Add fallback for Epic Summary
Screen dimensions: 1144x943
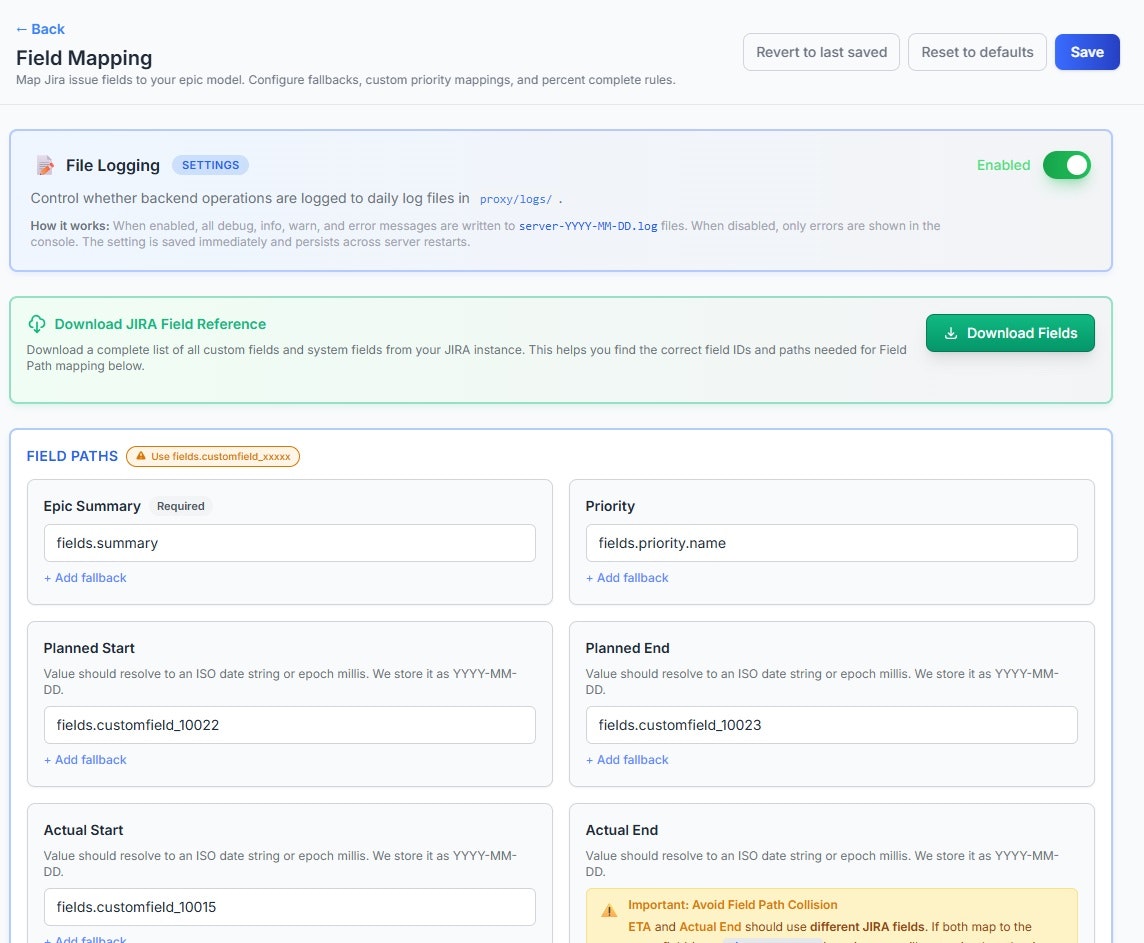click(x=85, y=577)
